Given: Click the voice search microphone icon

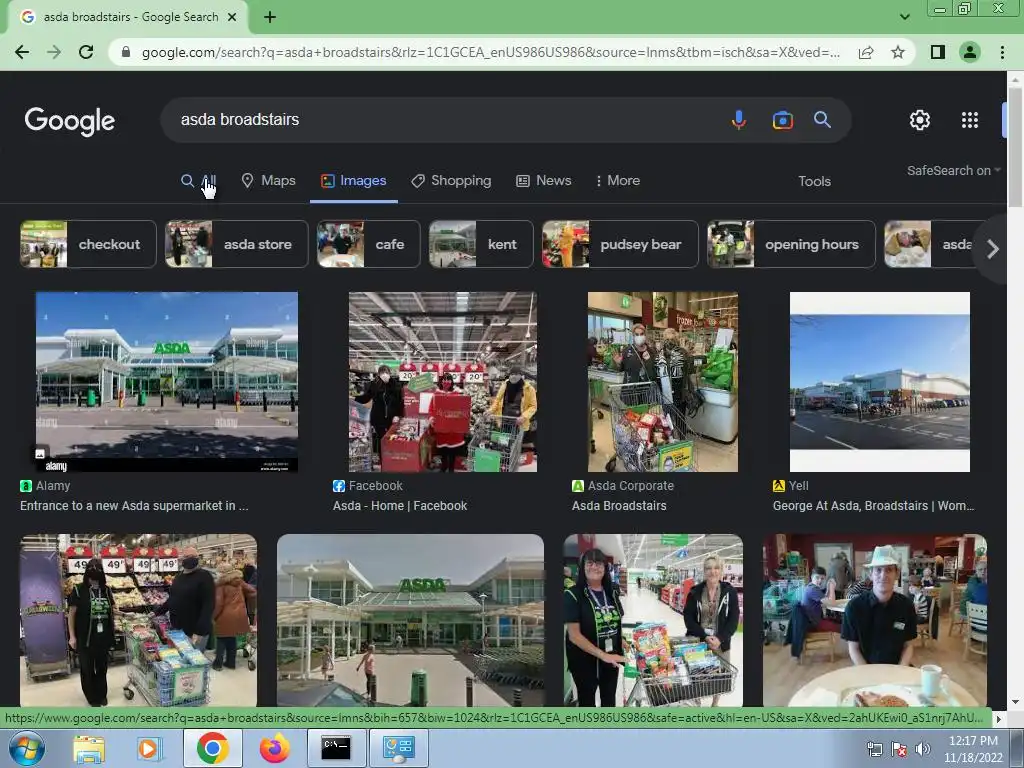Looking at the screenshot, I should tap(739, 120).
